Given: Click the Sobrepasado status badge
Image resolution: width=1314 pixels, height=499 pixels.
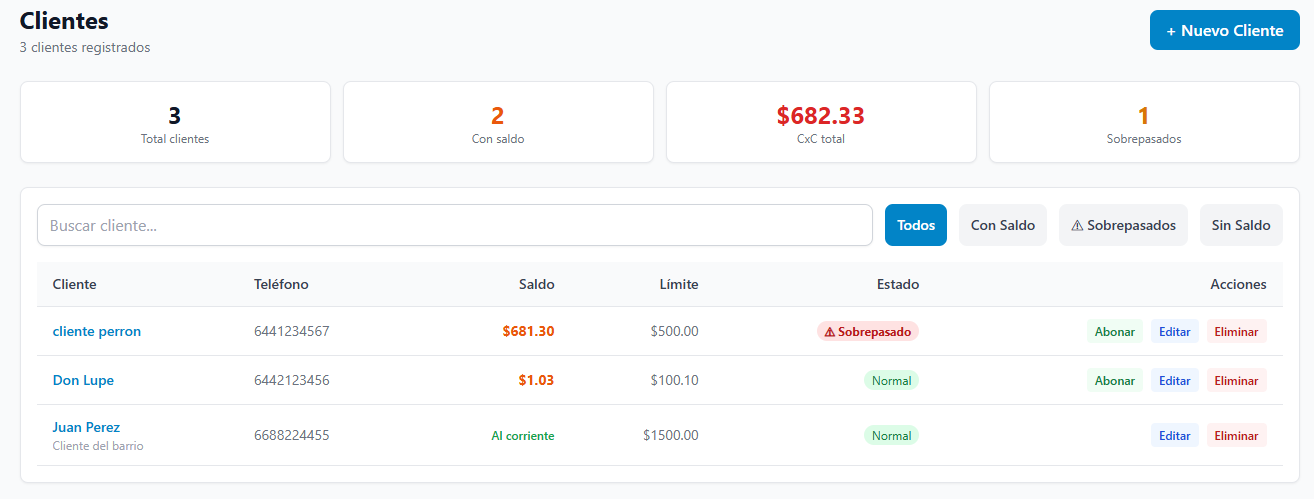Looking at the screenshot, I should point(868,331).
